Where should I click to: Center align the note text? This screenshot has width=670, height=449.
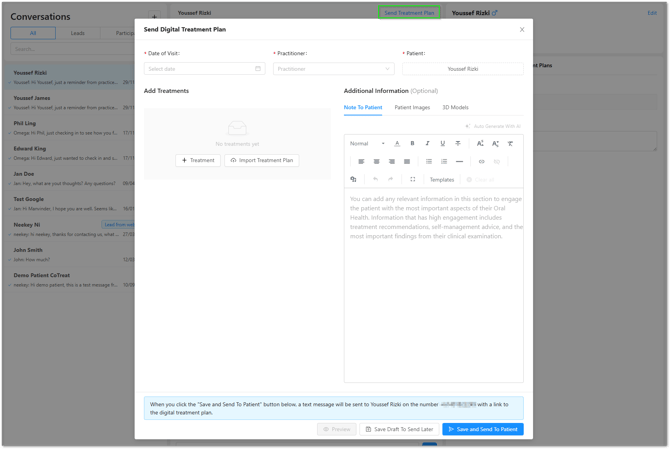(377, 162)
